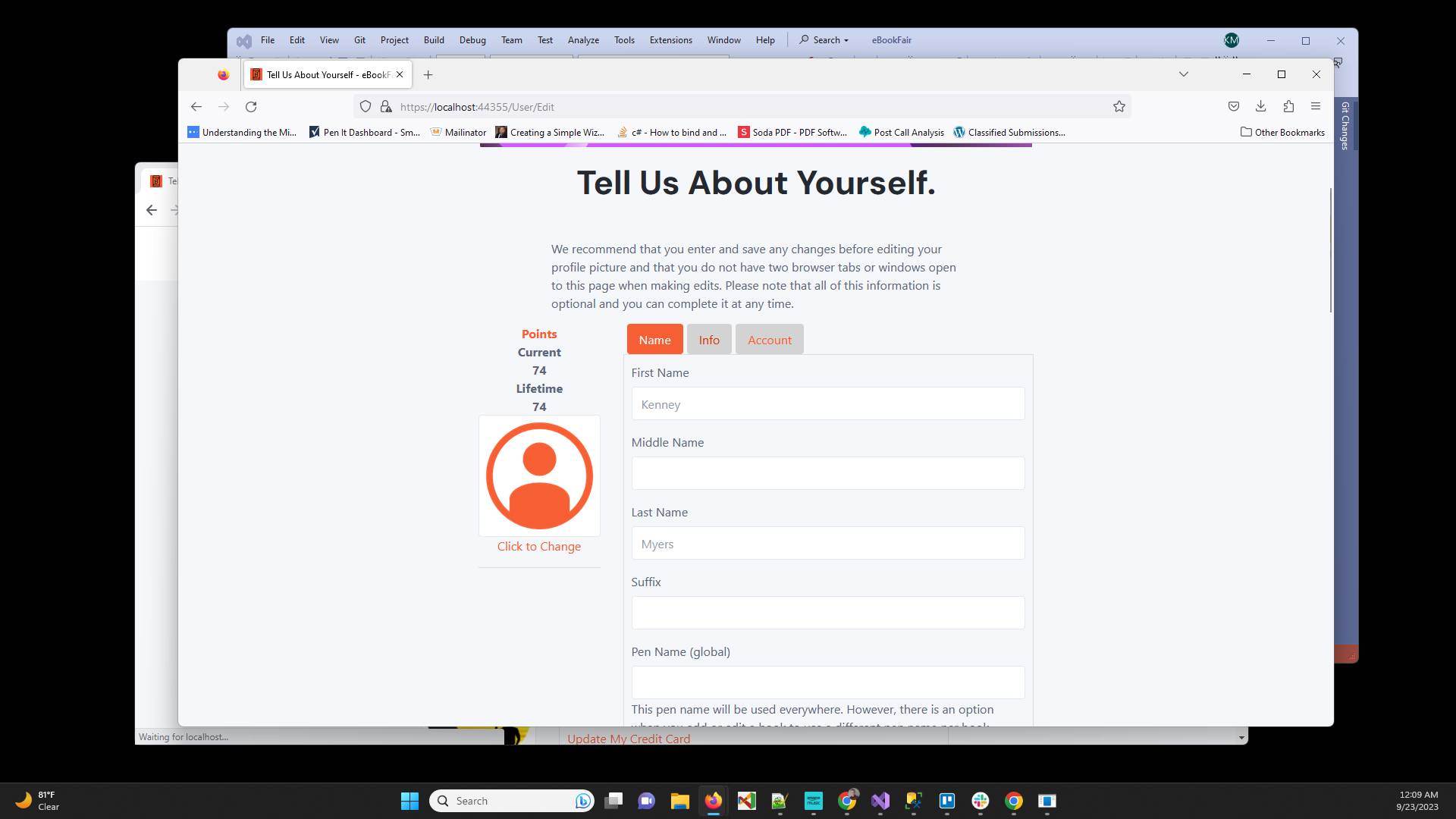
Task: Open Trello from the taskbar
Action: pos(947,801)
